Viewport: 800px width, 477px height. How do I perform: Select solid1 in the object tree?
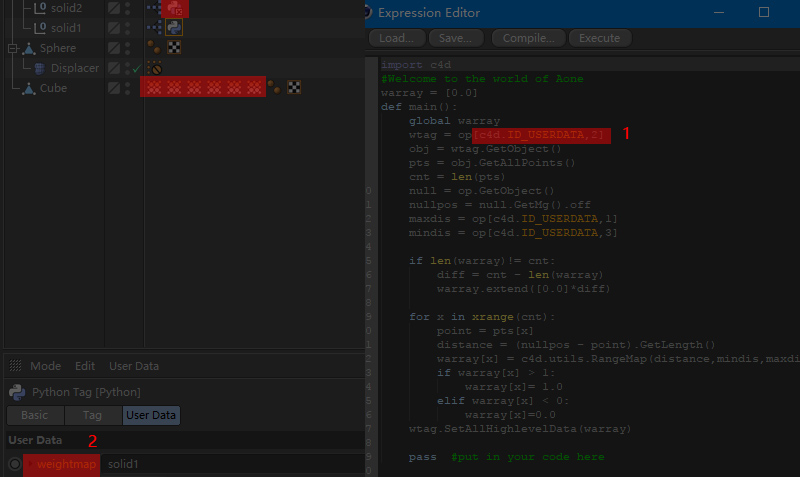[66, 28]
